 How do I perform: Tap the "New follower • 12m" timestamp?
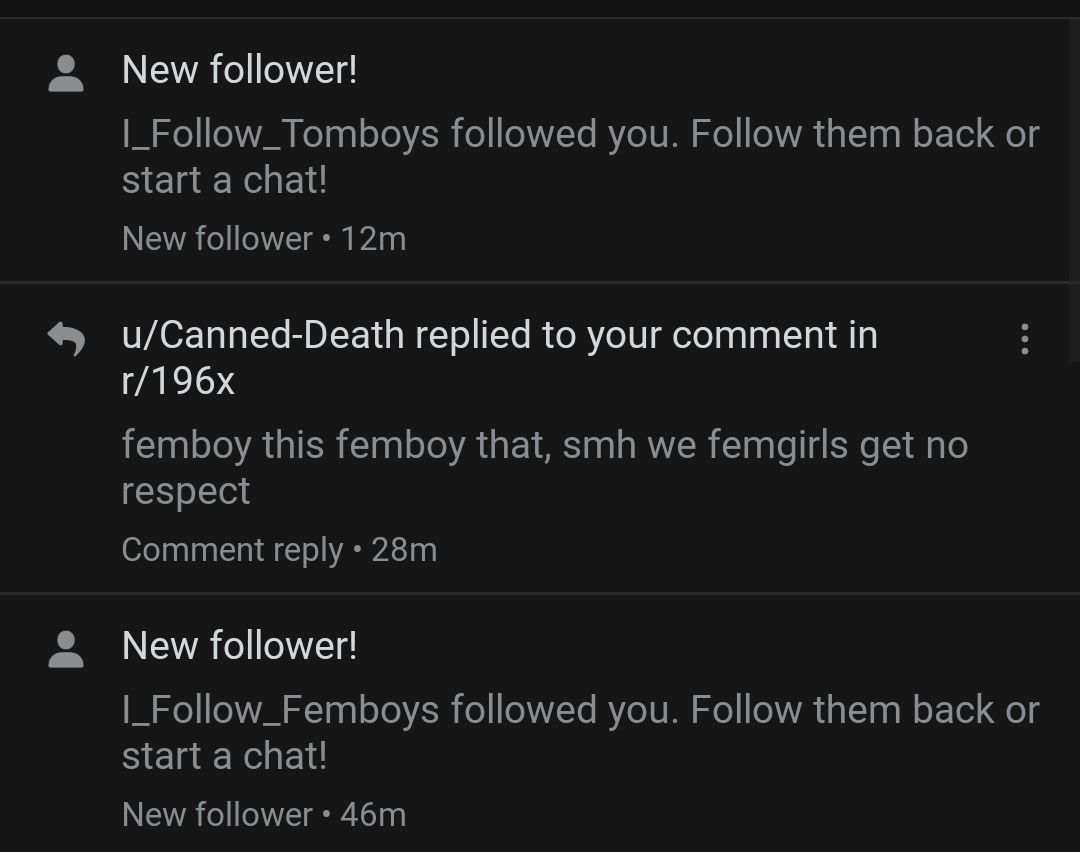tap(263, 239)
